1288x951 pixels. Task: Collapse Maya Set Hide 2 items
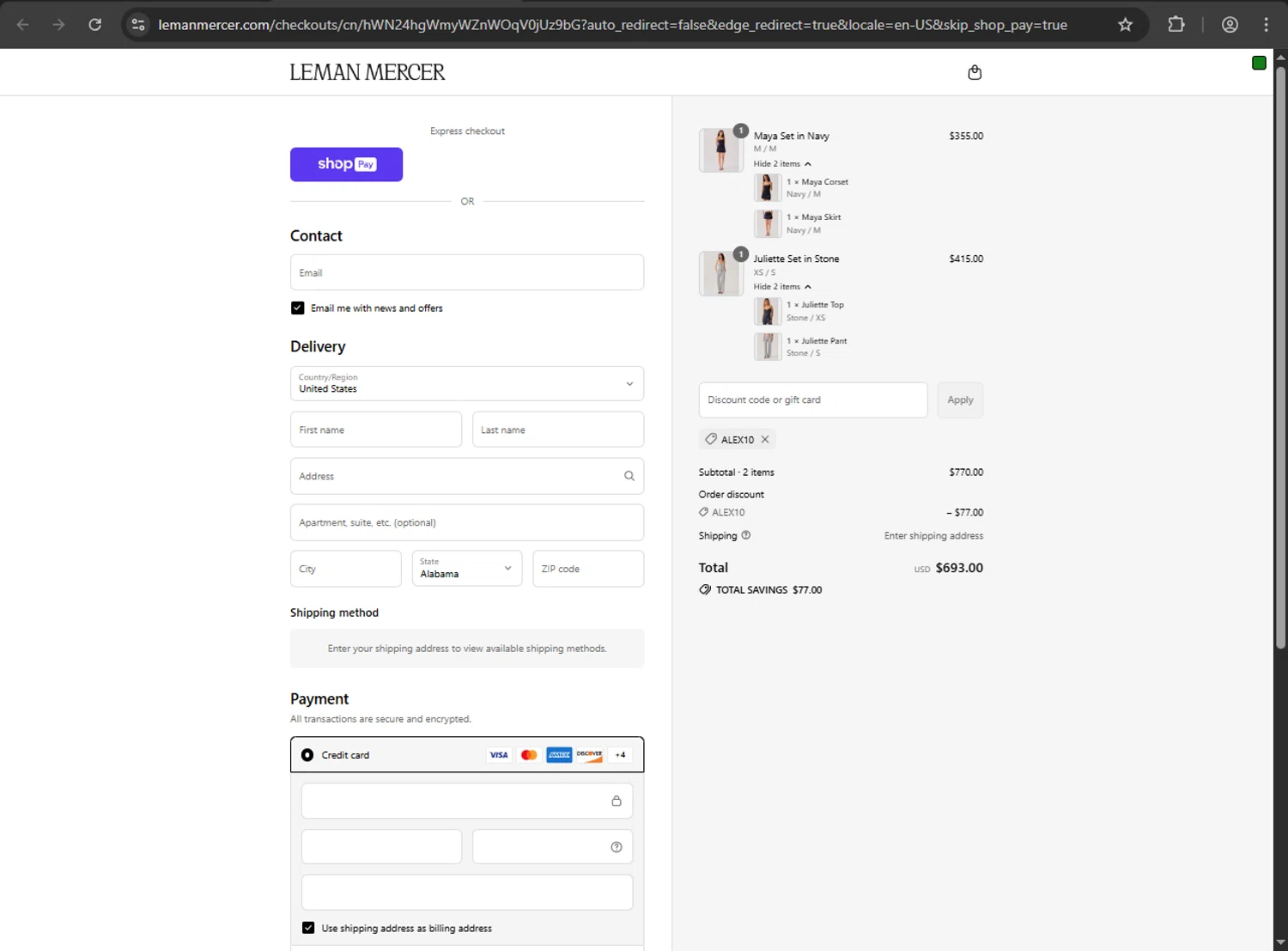[782, 164]
